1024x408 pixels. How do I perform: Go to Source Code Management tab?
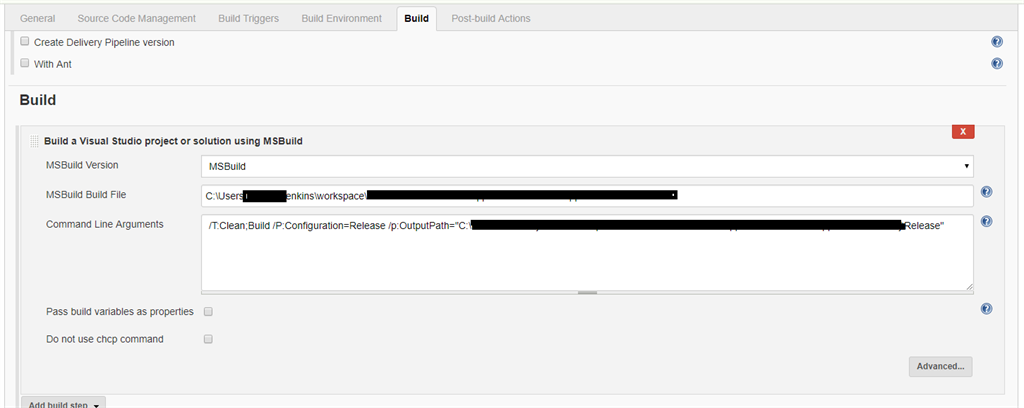point(136,18)
